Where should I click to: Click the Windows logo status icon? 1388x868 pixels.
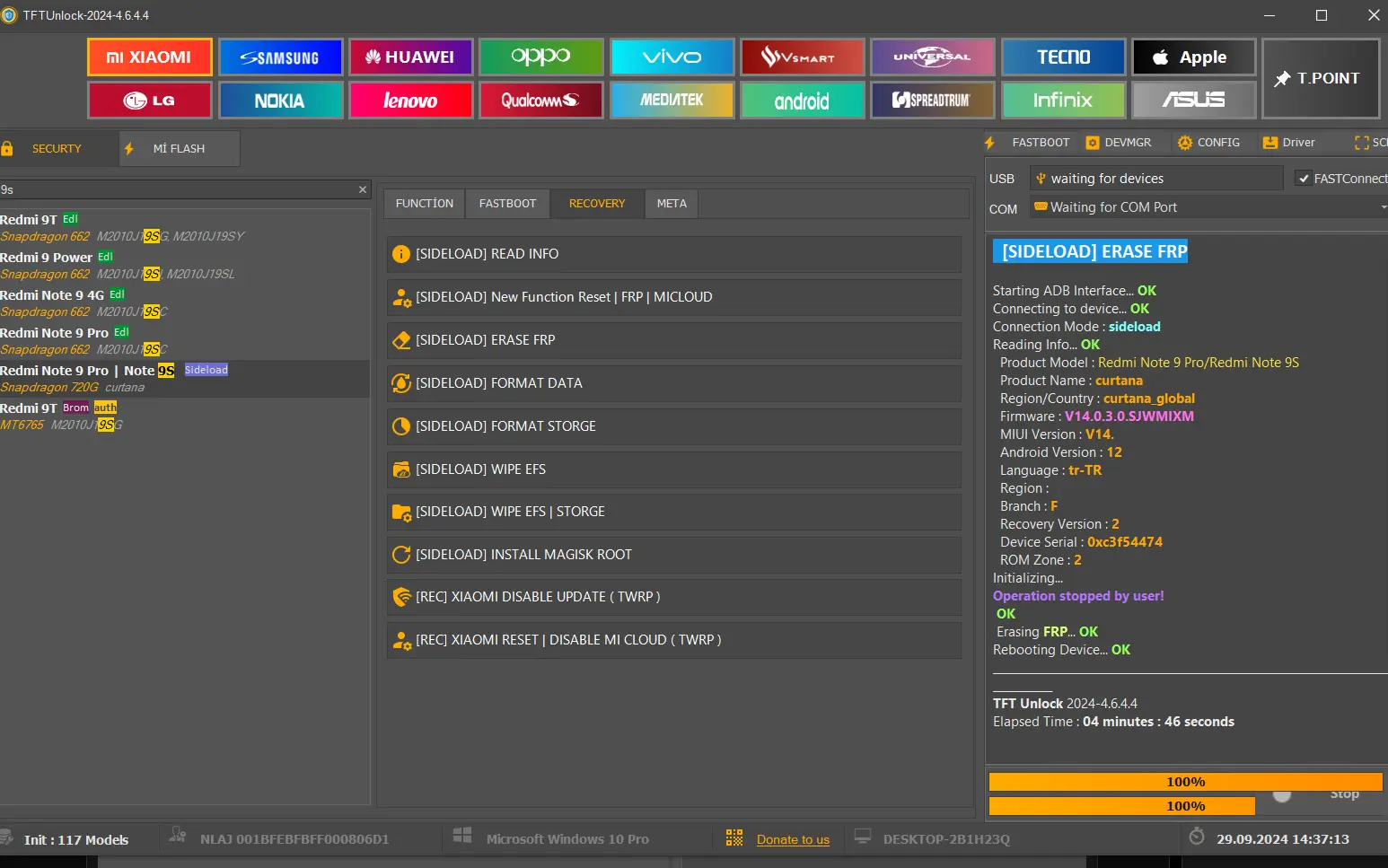(462, 836)
